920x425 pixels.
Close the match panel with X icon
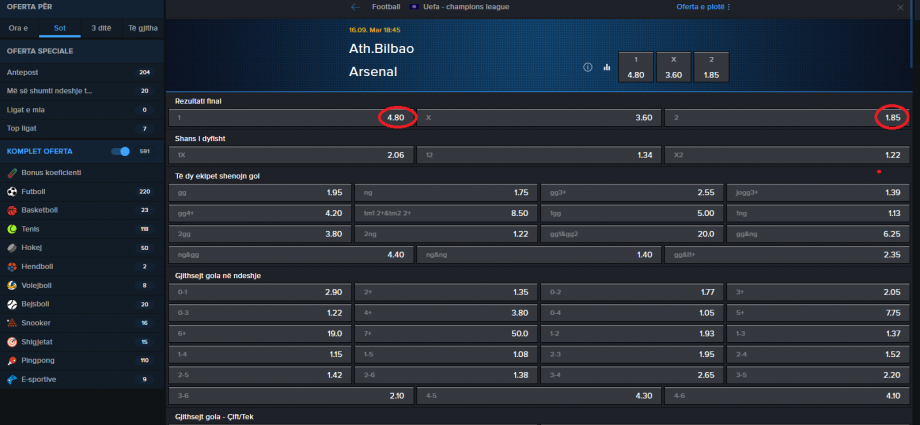[900, 7]
